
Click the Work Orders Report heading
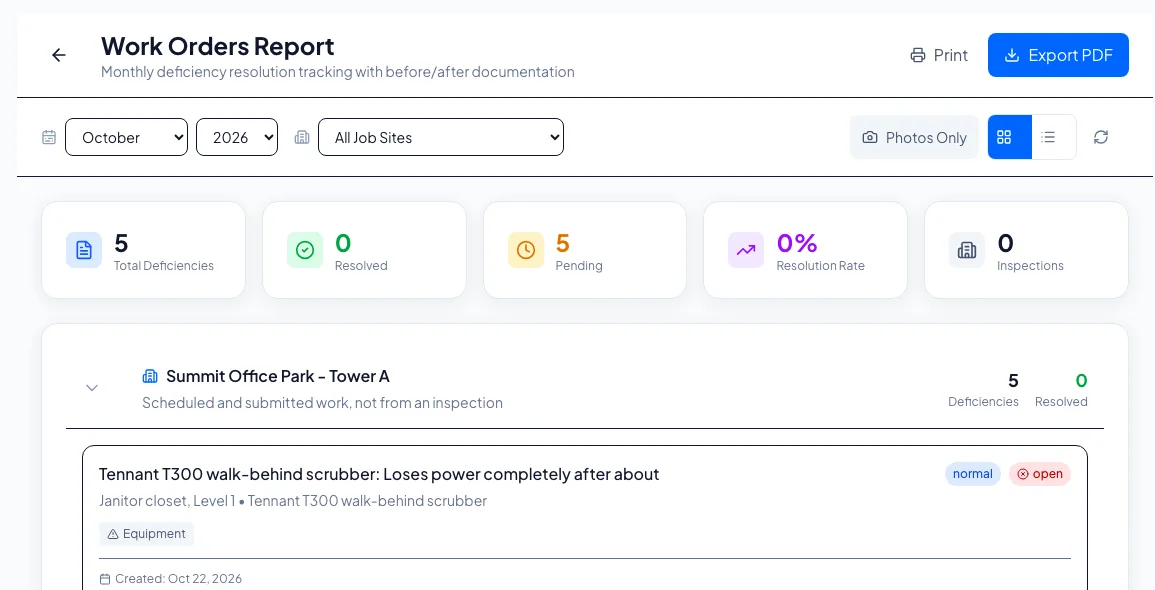point(217,46)
